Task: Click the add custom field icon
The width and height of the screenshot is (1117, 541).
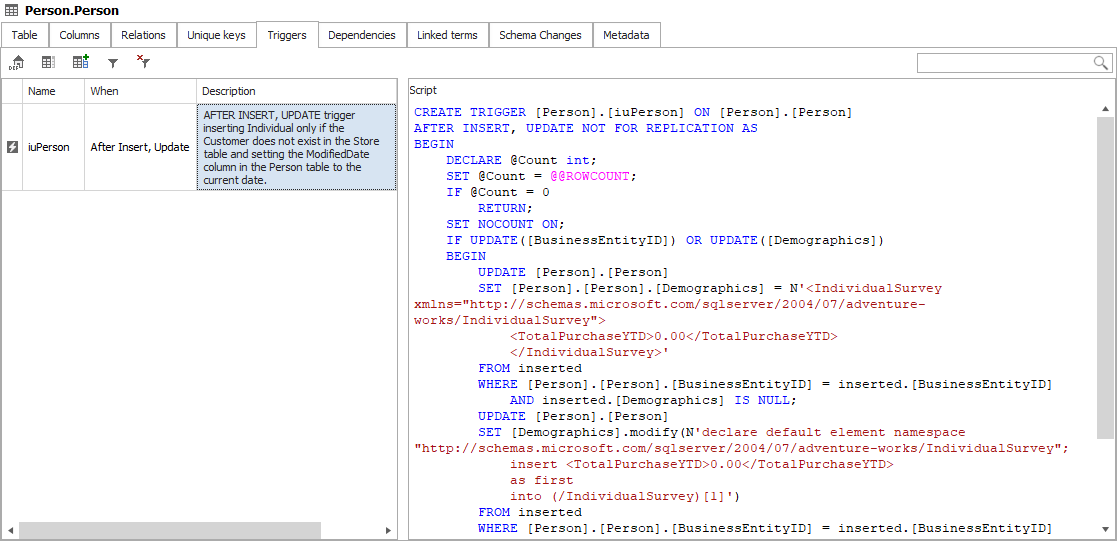Action: click(x=80, y=63)
